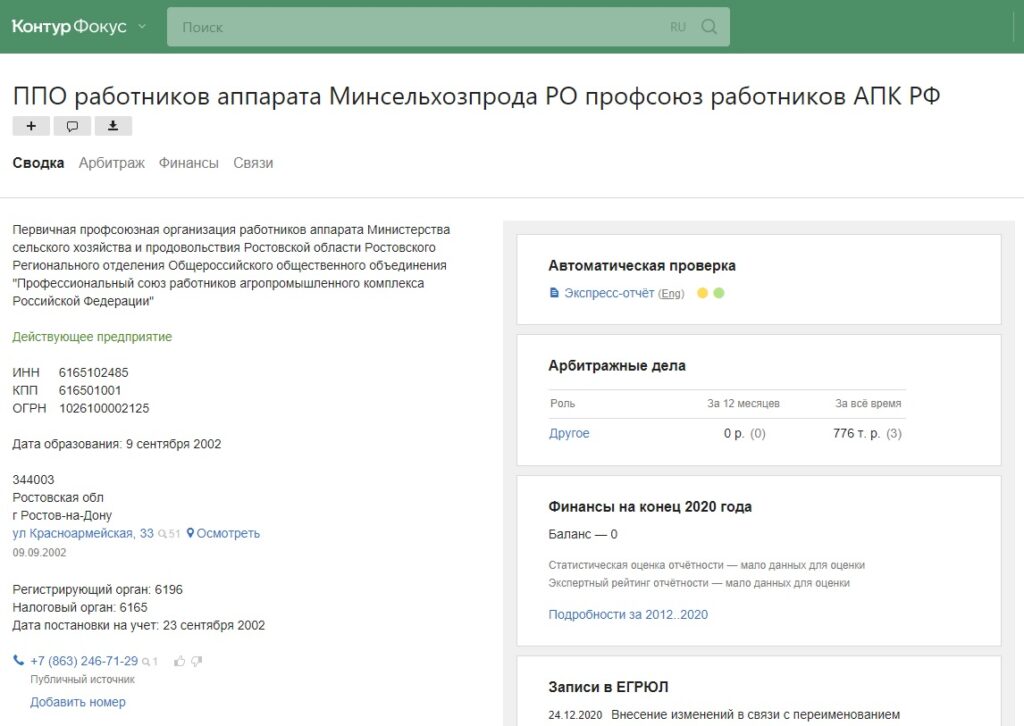The image size is (1024, 726).
Task: Open the Арбитраж tab
Action: (x=112, y=163)
